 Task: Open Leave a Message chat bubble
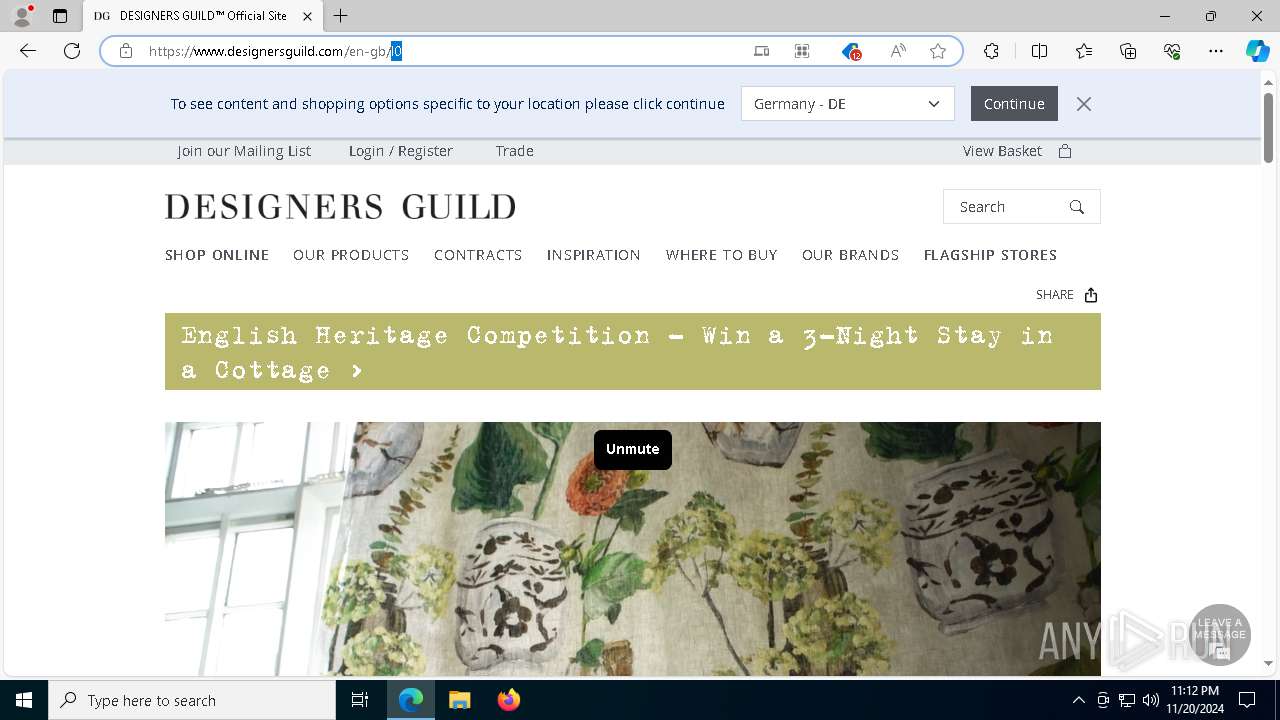pyautogui.click(x=1220, y=635)
